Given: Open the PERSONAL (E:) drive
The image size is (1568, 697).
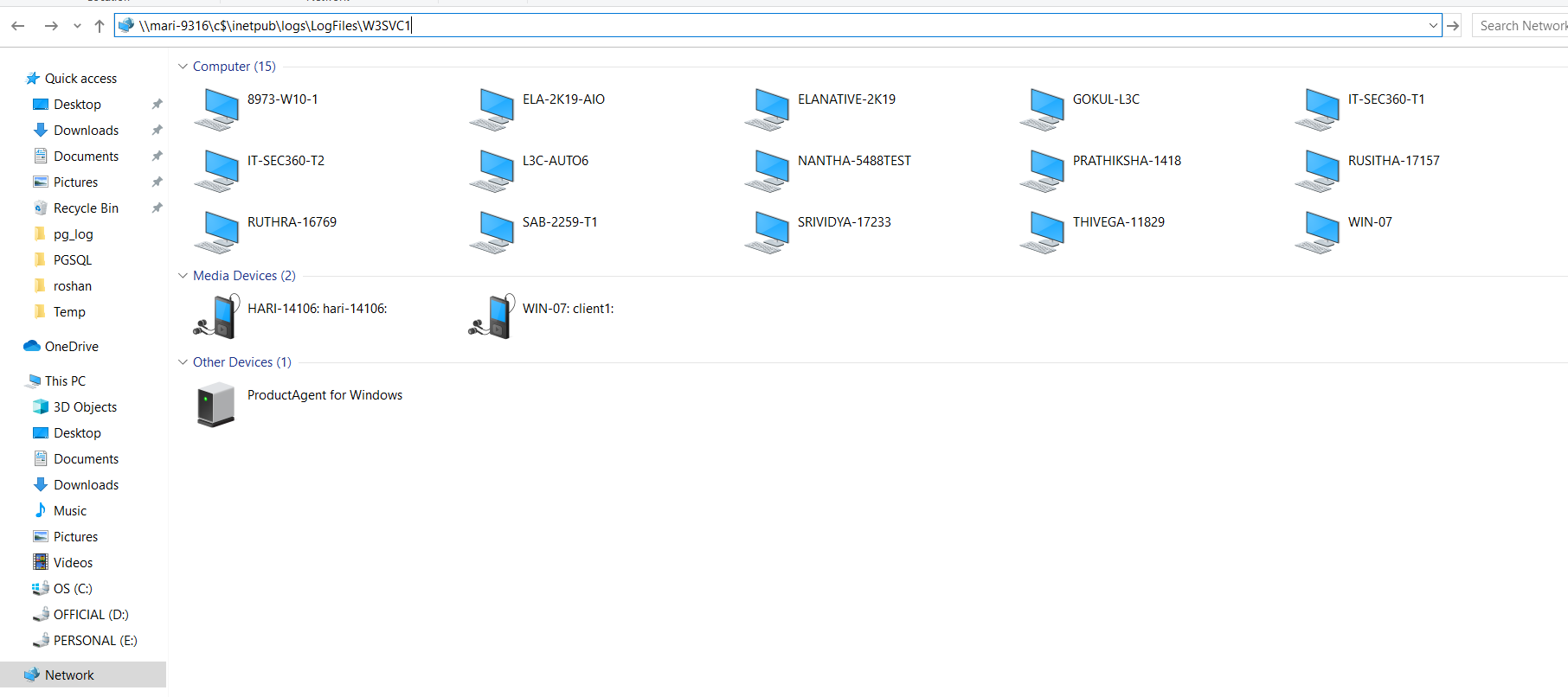Looking at the screenshot, I should pyautogui.click(x=95, y=641).
